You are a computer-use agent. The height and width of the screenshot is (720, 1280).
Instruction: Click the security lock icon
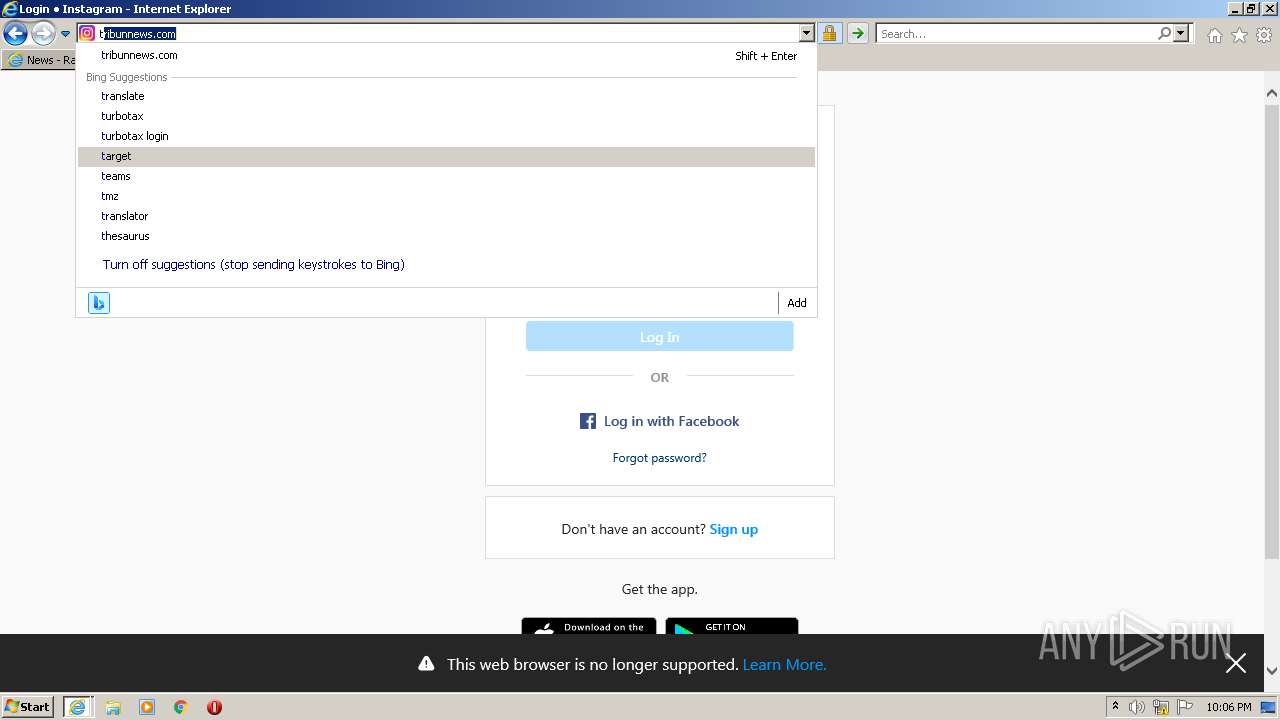829,33
